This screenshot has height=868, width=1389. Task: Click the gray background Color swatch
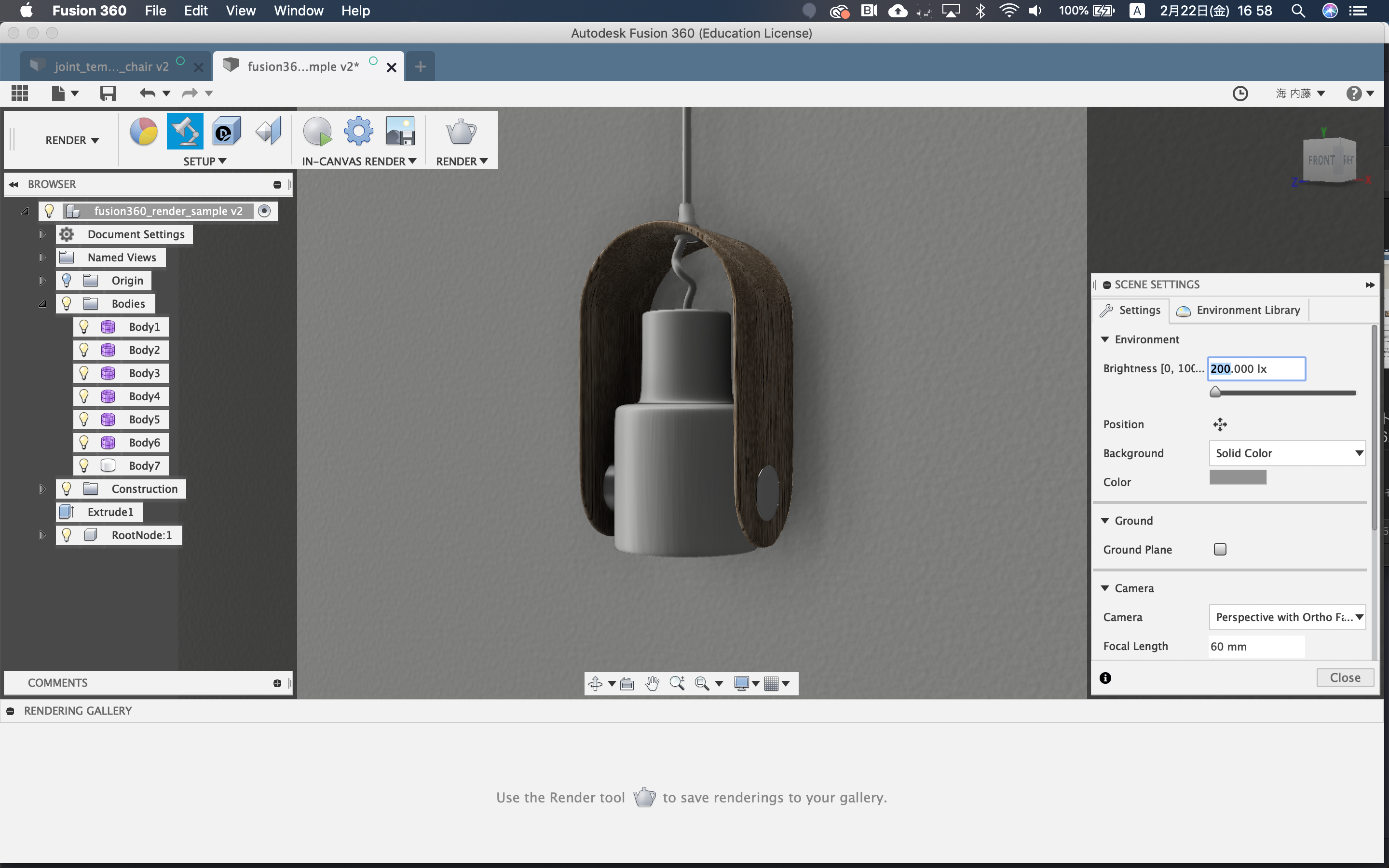[x=1238, y=477]
